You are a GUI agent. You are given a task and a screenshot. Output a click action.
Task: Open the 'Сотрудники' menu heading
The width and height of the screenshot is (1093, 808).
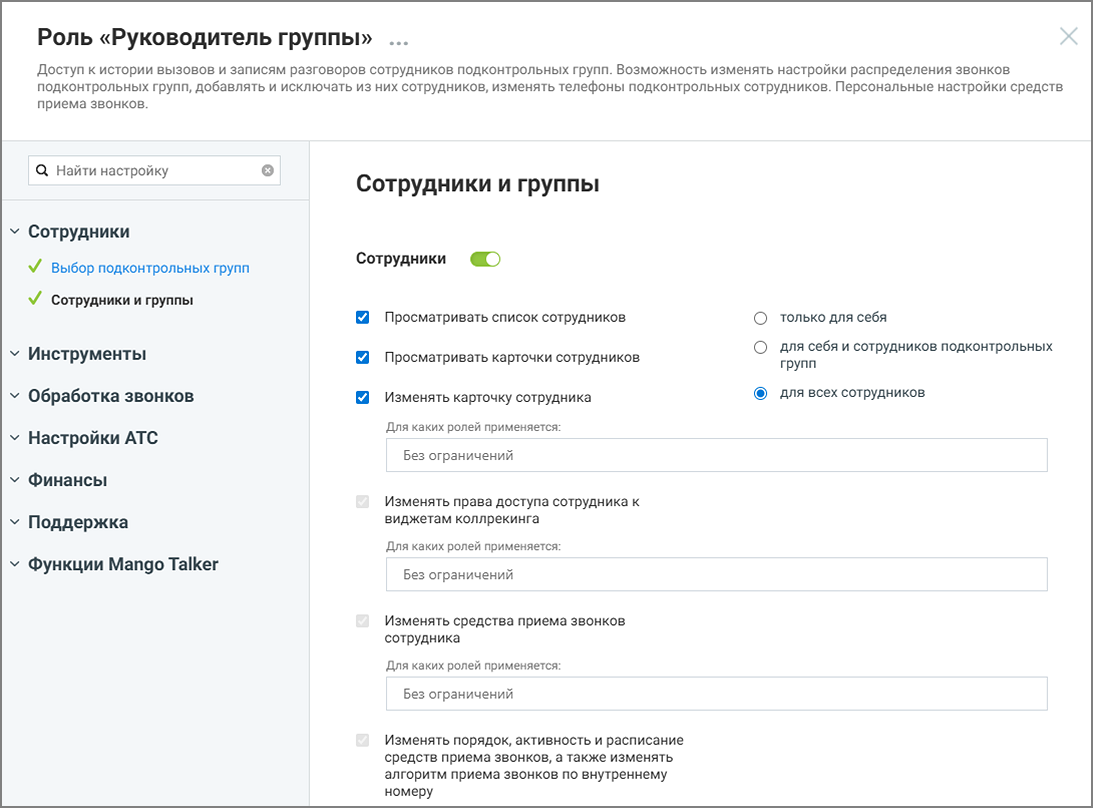click(79, 231)
